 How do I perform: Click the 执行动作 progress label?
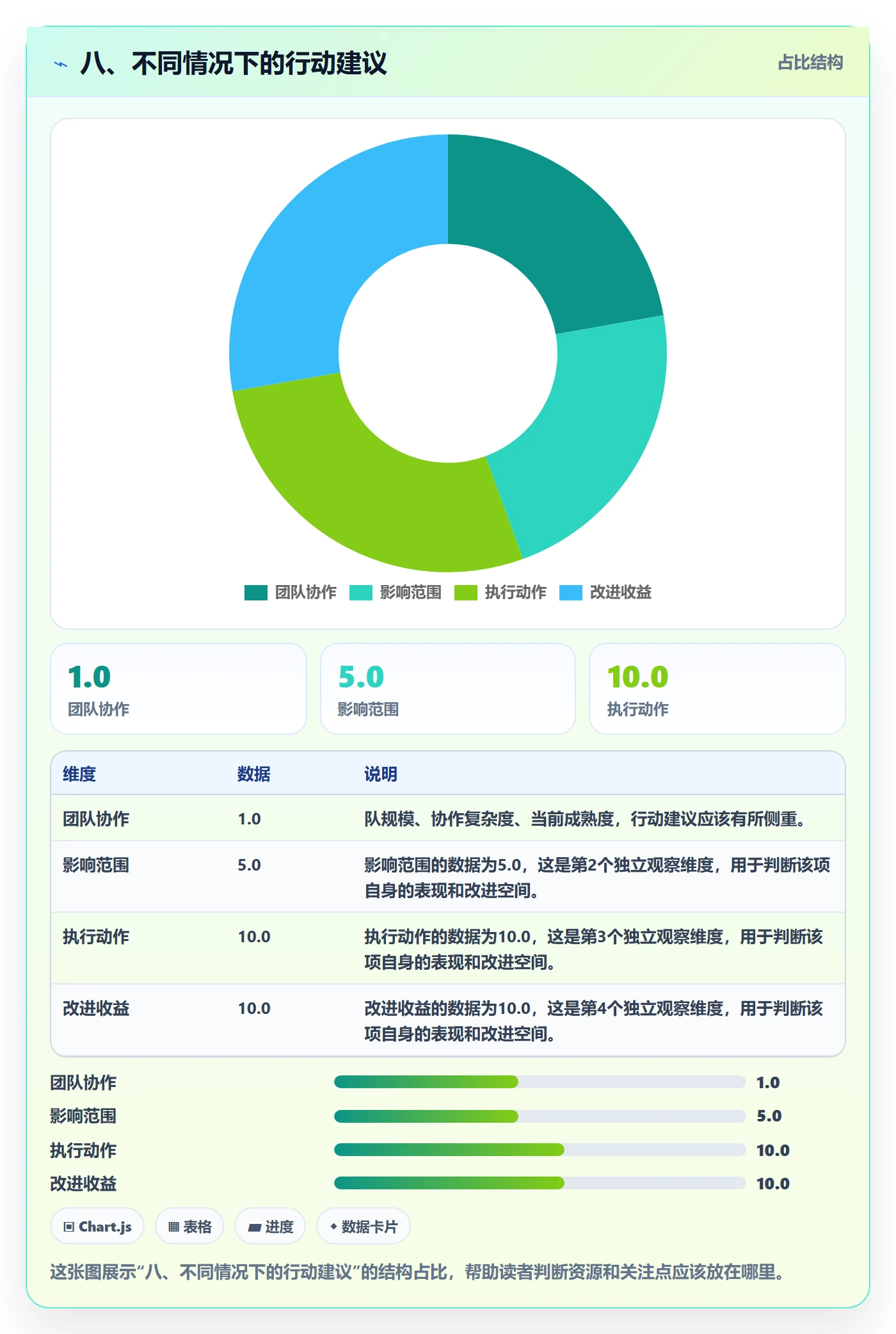83,1150
